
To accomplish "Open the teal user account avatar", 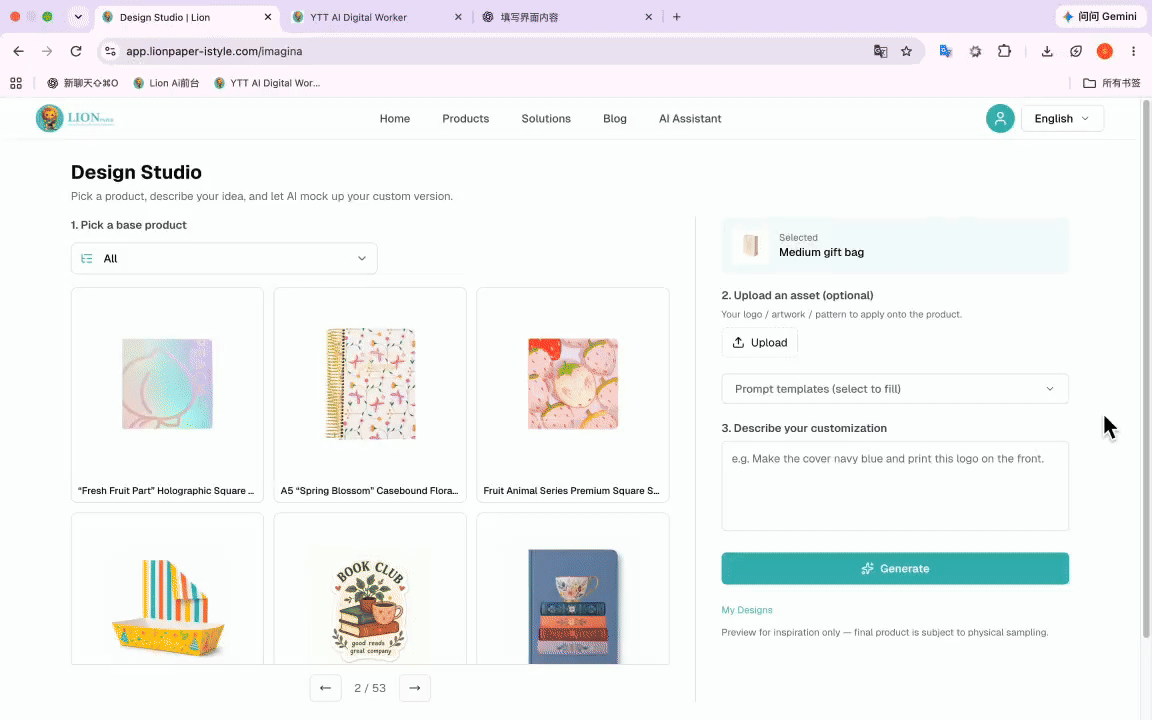I will pyautogui.click(x=1000, y=118).
